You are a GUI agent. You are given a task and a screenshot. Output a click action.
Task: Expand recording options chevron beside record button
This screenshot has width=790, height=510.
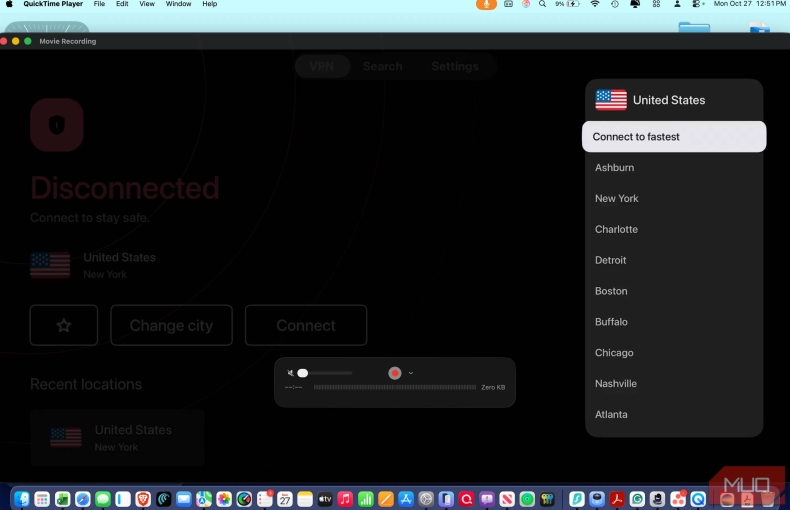click(x=411, y=373)
